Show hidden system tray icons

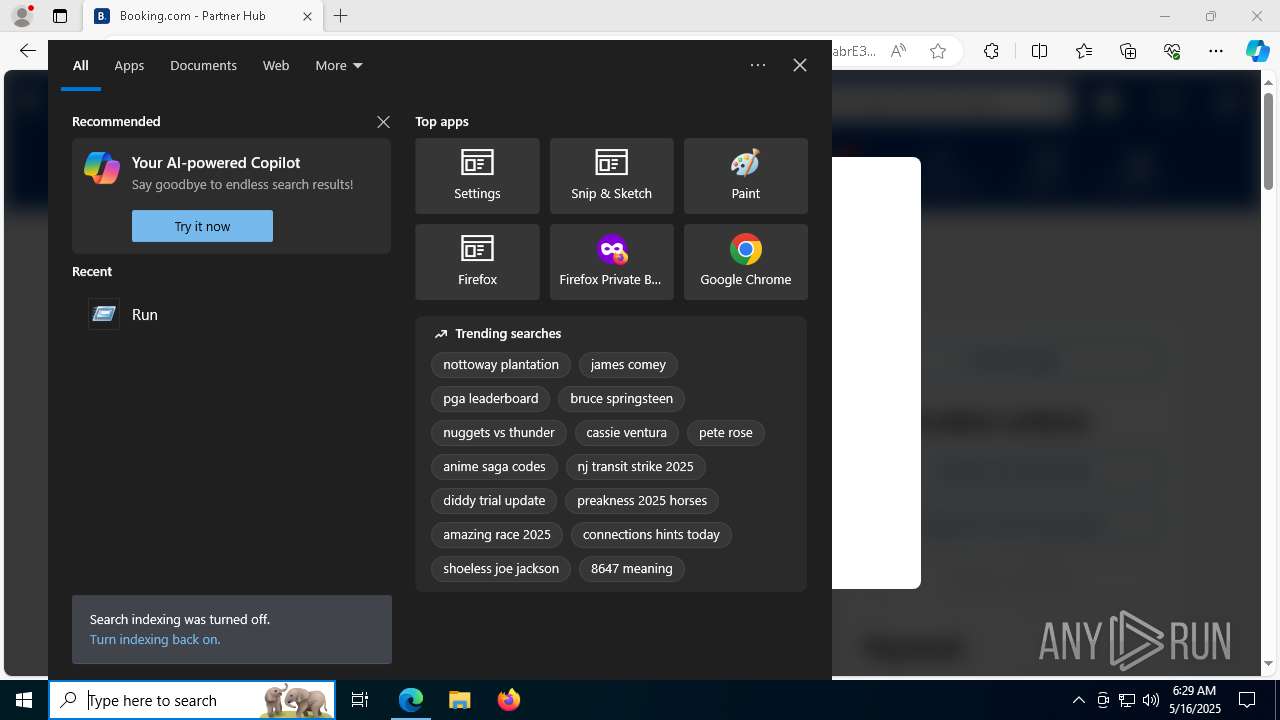[1078, 700]
